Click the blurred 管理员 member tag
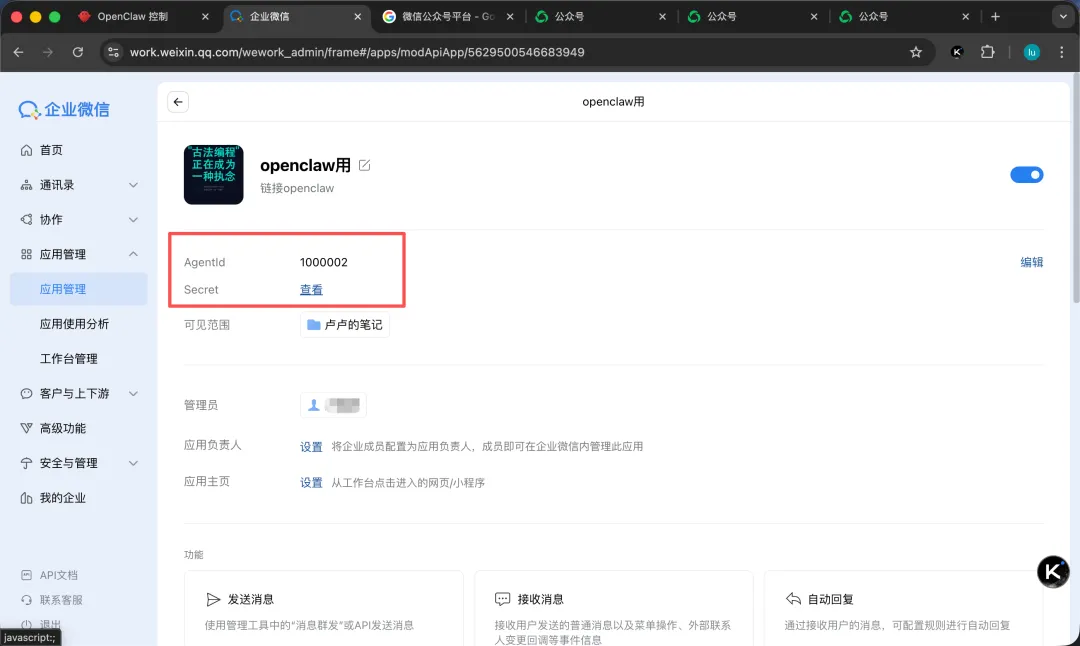Screen dimensions: 1080x646 tap(333, 405)
